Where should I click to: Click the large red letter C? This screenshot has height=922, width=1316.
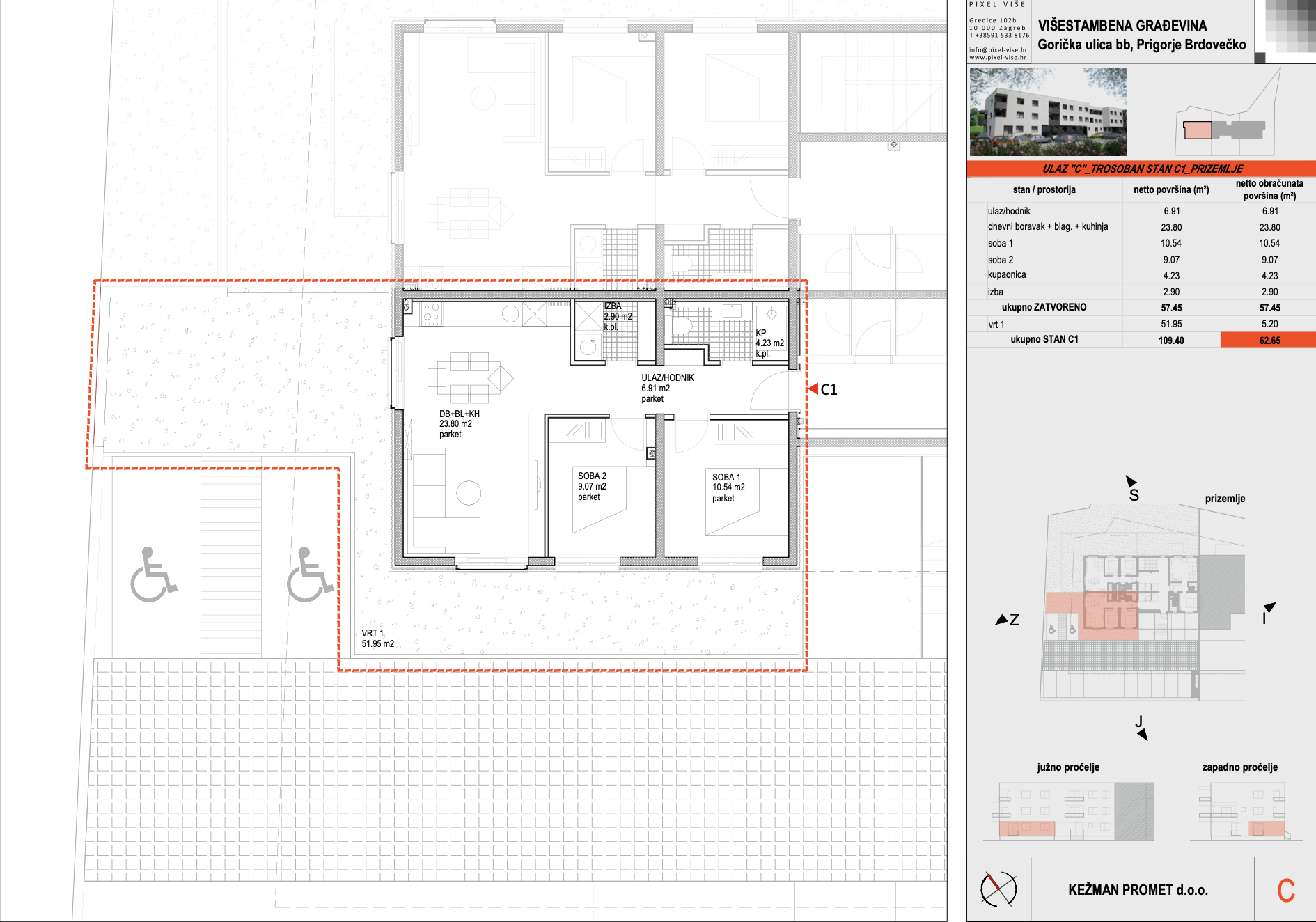point(1285,890)
